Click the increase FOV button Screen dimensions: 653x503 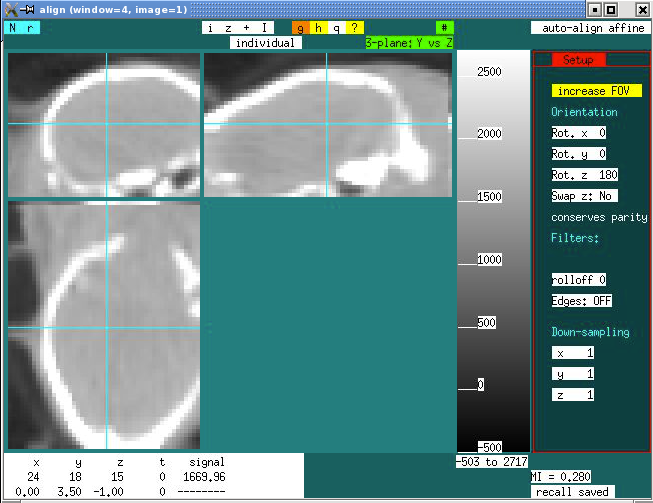click(596, 91)
